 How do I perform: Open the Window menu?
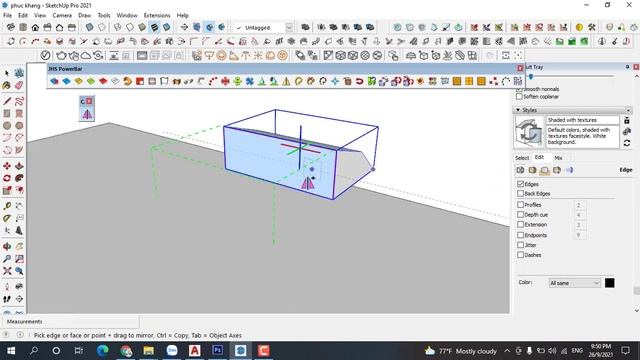(127, 15)
